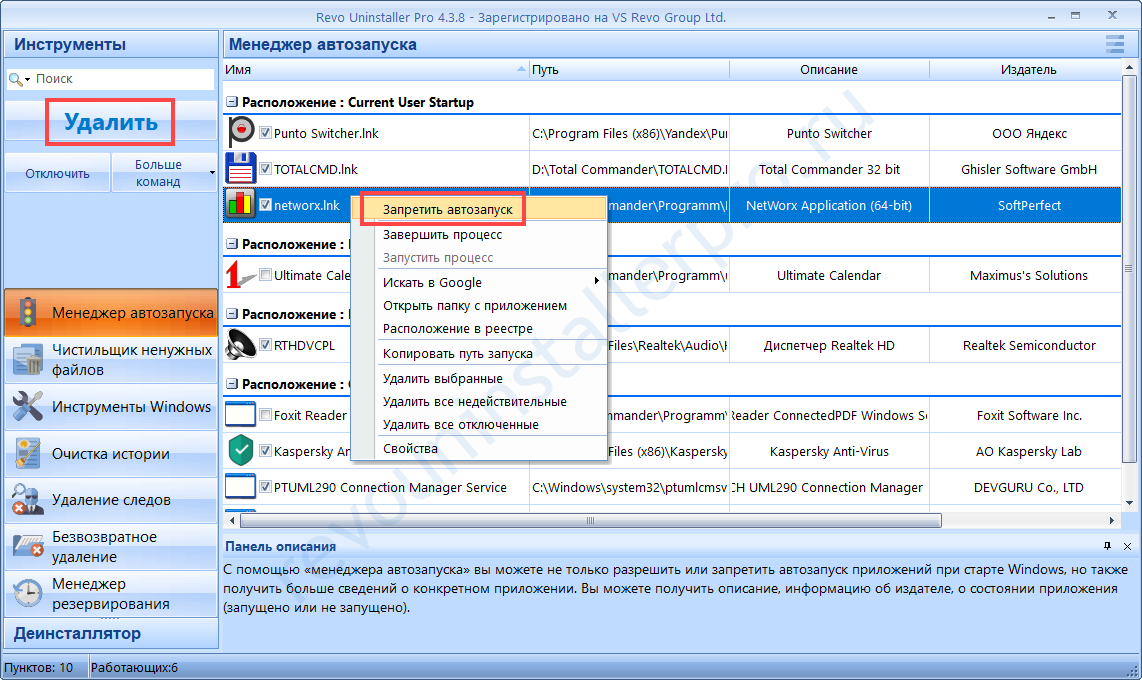Choose Удалить все недействительные

point(479,401)
